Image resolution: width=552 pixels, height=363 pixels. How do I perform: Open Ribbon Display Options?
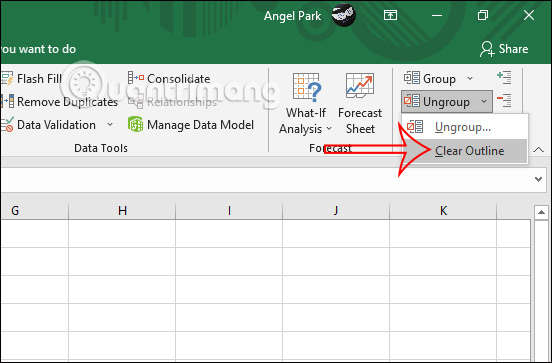click(390, 15)
